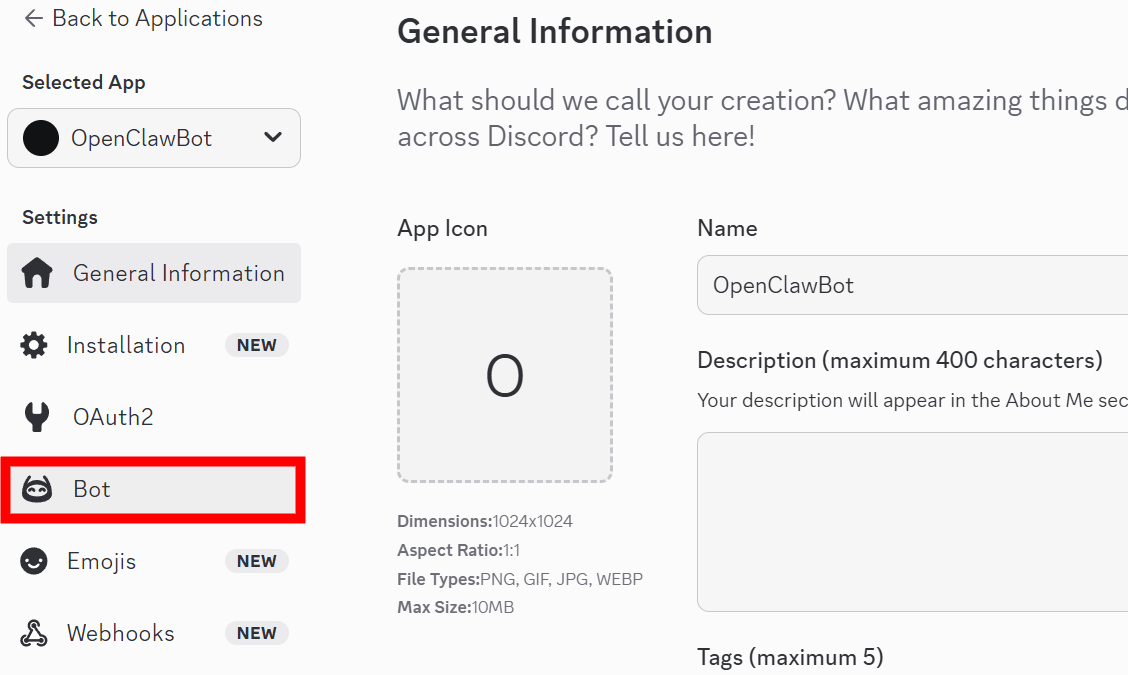
Task: Click the Back to Applications link text
Action: pyautogui.click(x=157, y=18)
